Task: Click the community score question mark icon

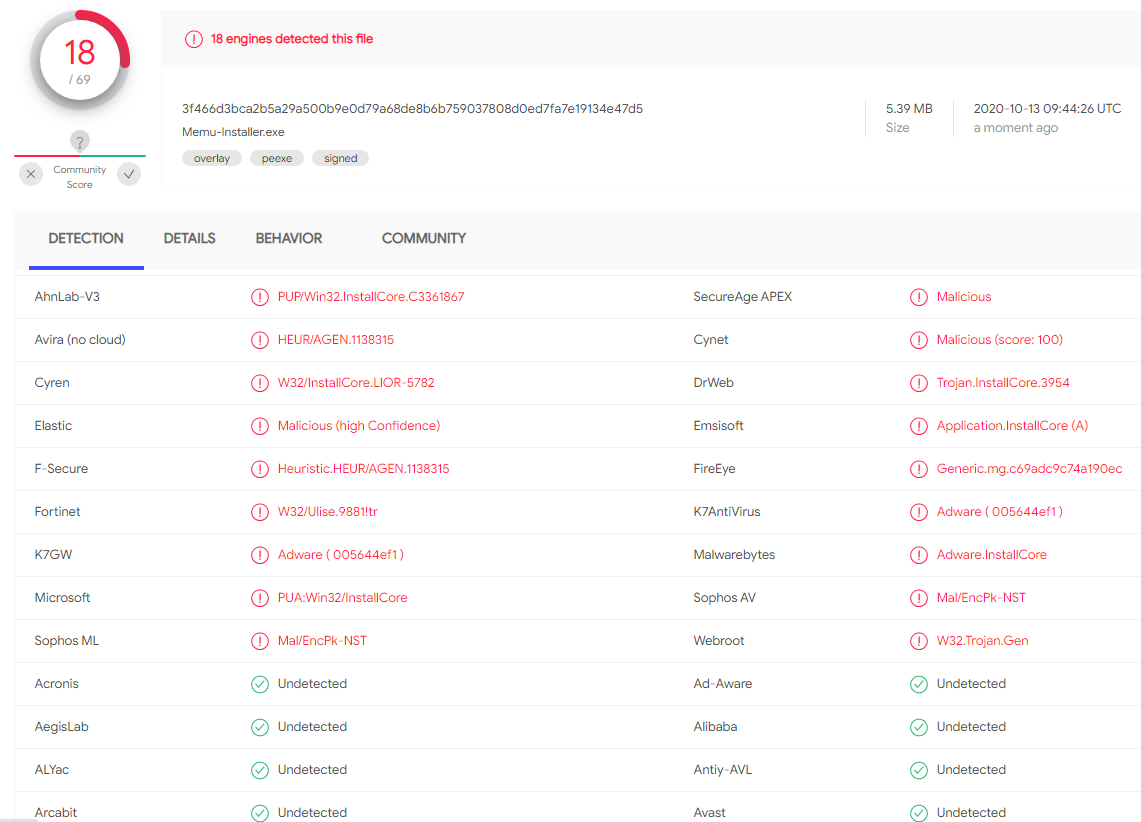Action: pyautogui.click(x=80, y=141)
